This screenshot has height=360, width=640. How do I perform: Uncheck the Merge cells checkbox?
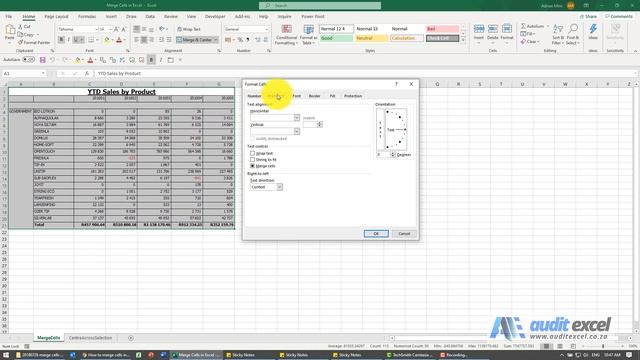point(252,166)
